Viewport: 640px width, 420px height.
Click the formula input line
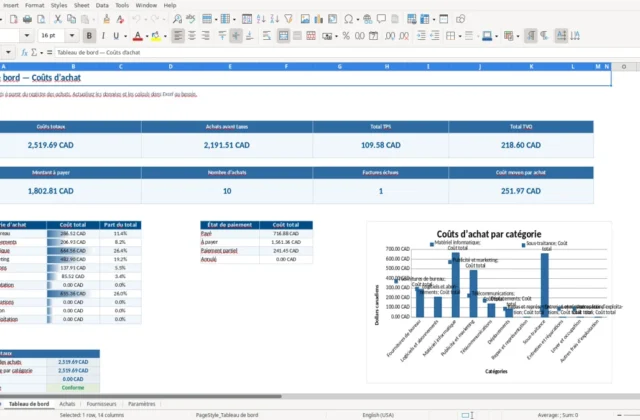(347, 52)
